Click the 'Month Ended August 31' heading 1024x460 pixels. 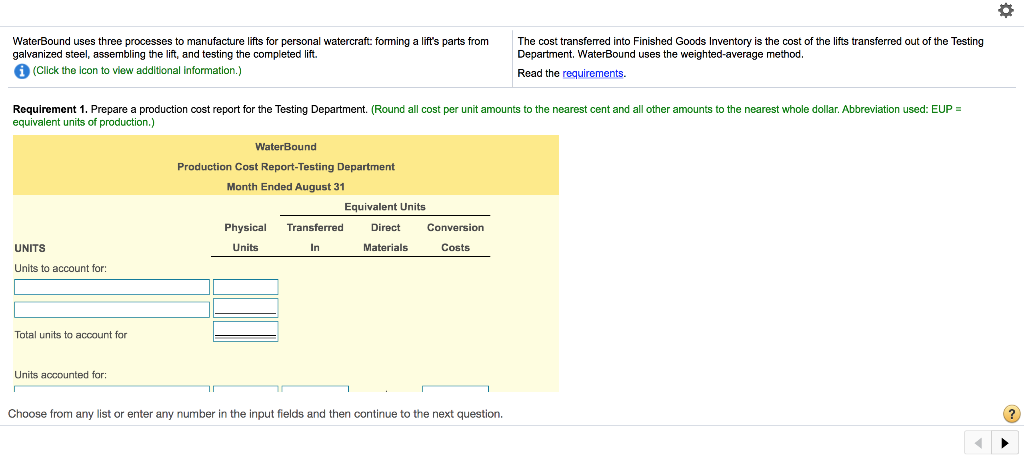point(285,187)
